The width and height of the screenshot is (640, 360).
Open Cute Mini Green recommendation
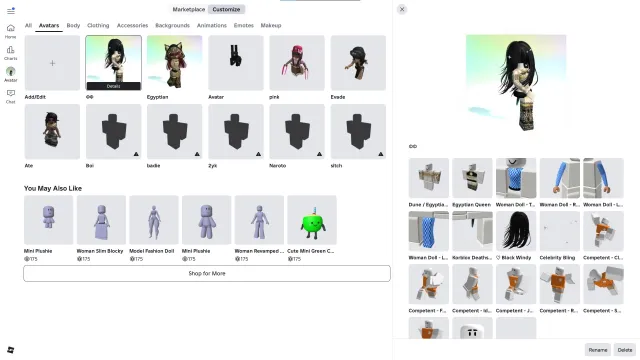click(312, 220)
